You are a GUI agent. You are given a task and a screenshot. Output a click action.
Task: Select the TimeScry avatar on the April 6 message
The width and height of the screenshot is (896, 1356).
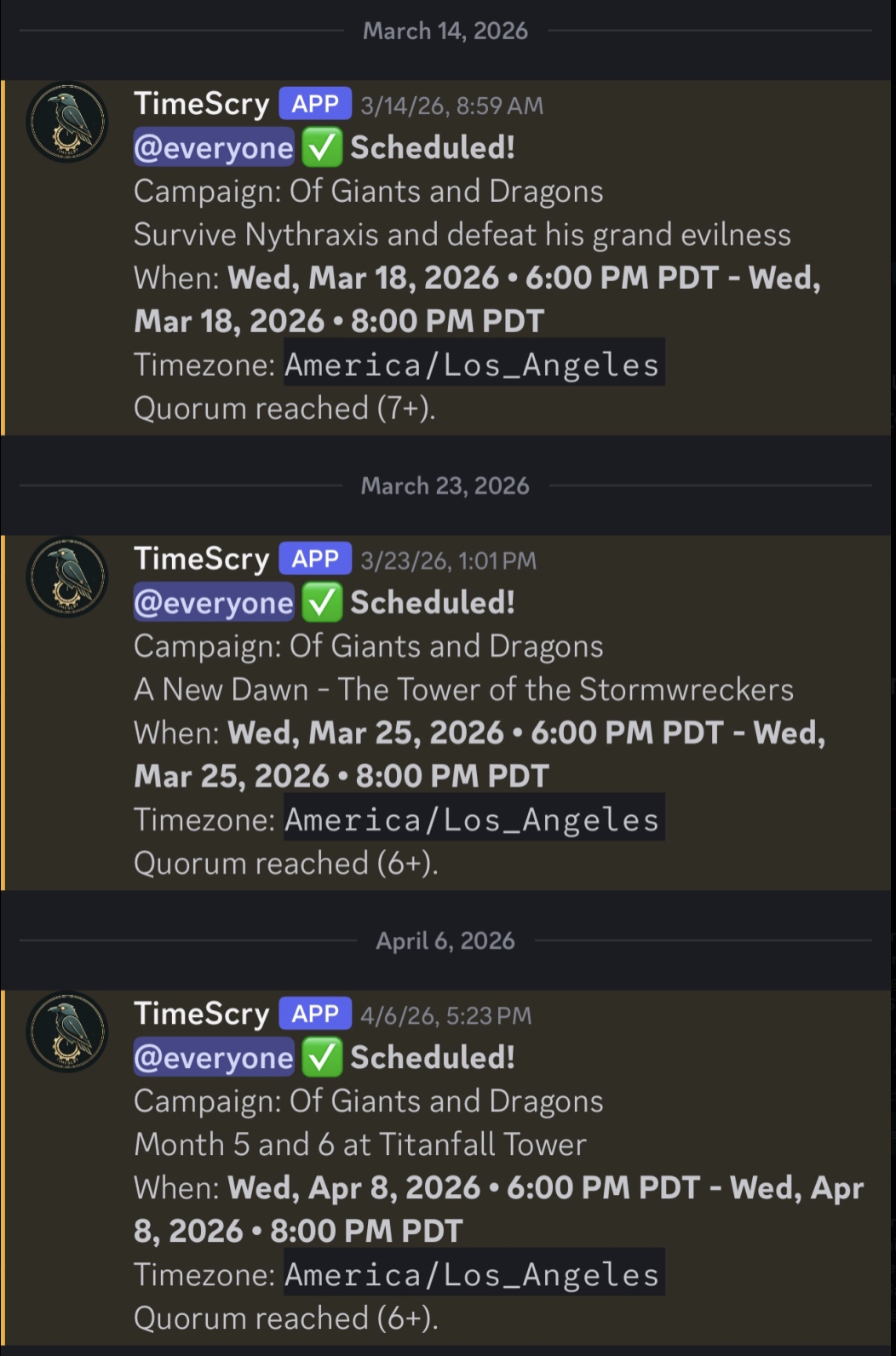pos(66,1029)
